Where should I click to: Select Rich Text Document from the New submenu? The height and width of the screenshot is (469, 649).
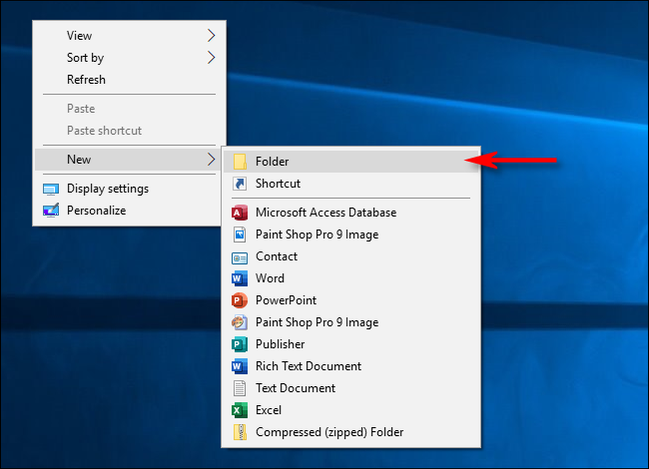tap(308, 366)
